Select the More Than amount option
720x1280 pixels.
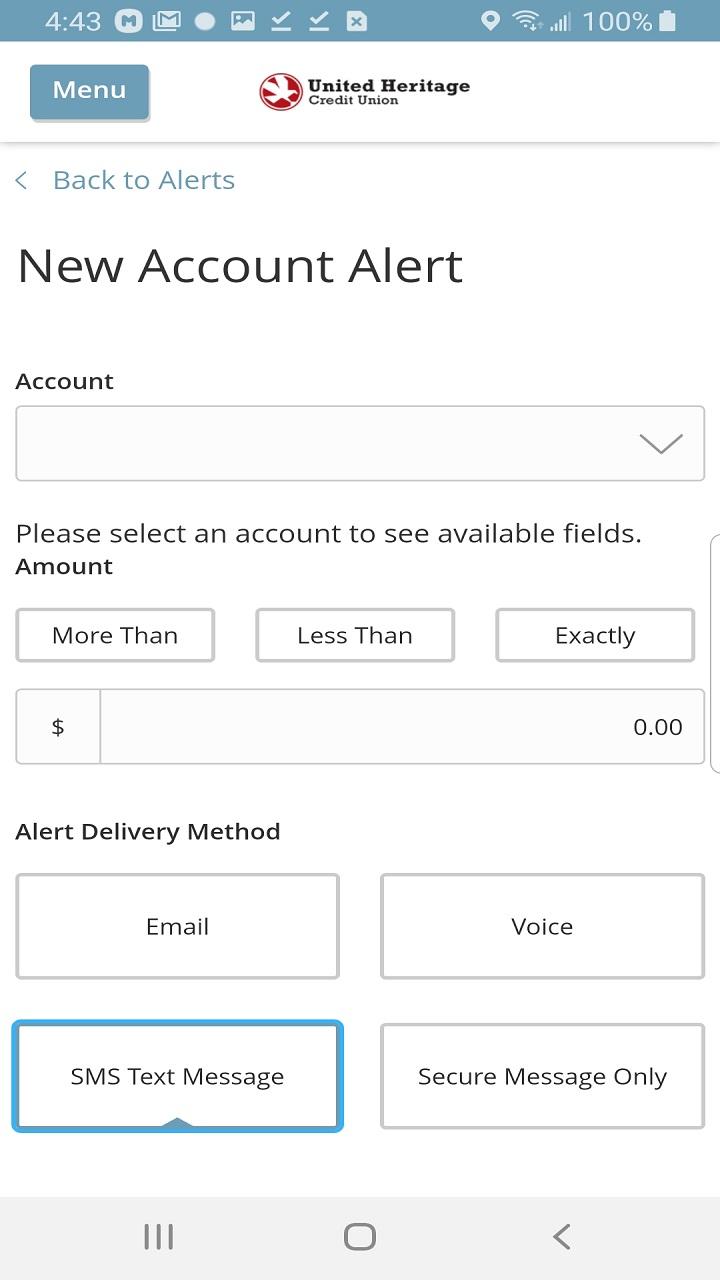point(115,635)
